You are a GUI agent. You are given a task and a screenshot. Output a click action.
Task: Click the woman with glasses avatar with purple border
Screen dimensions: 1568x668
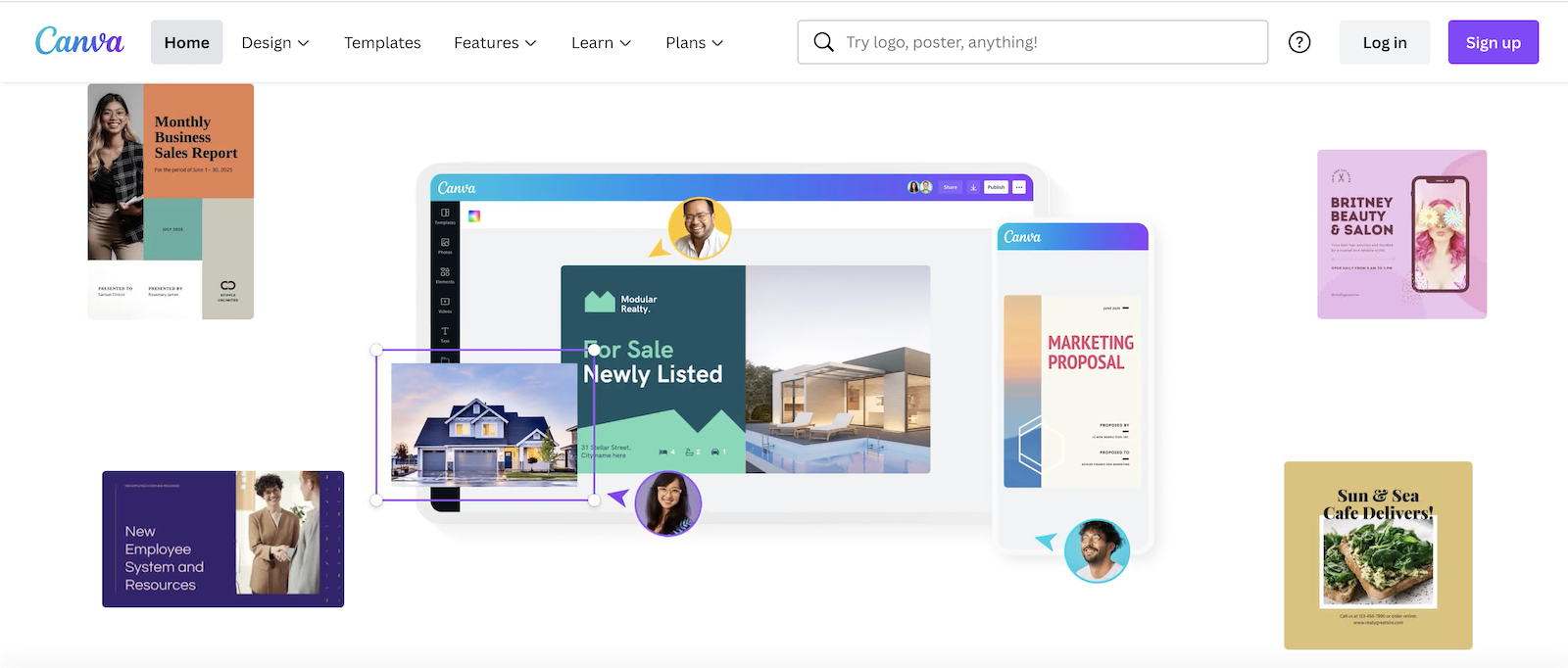pos(668,503)
